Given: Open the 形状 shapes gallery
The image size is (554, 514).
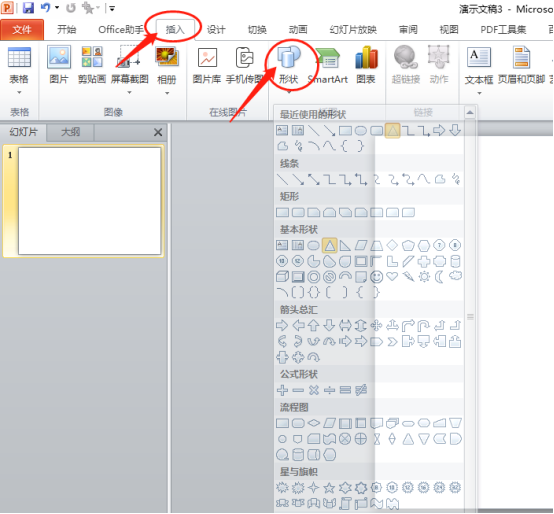Looking at the screenshot, I should (x=289, y=68).
